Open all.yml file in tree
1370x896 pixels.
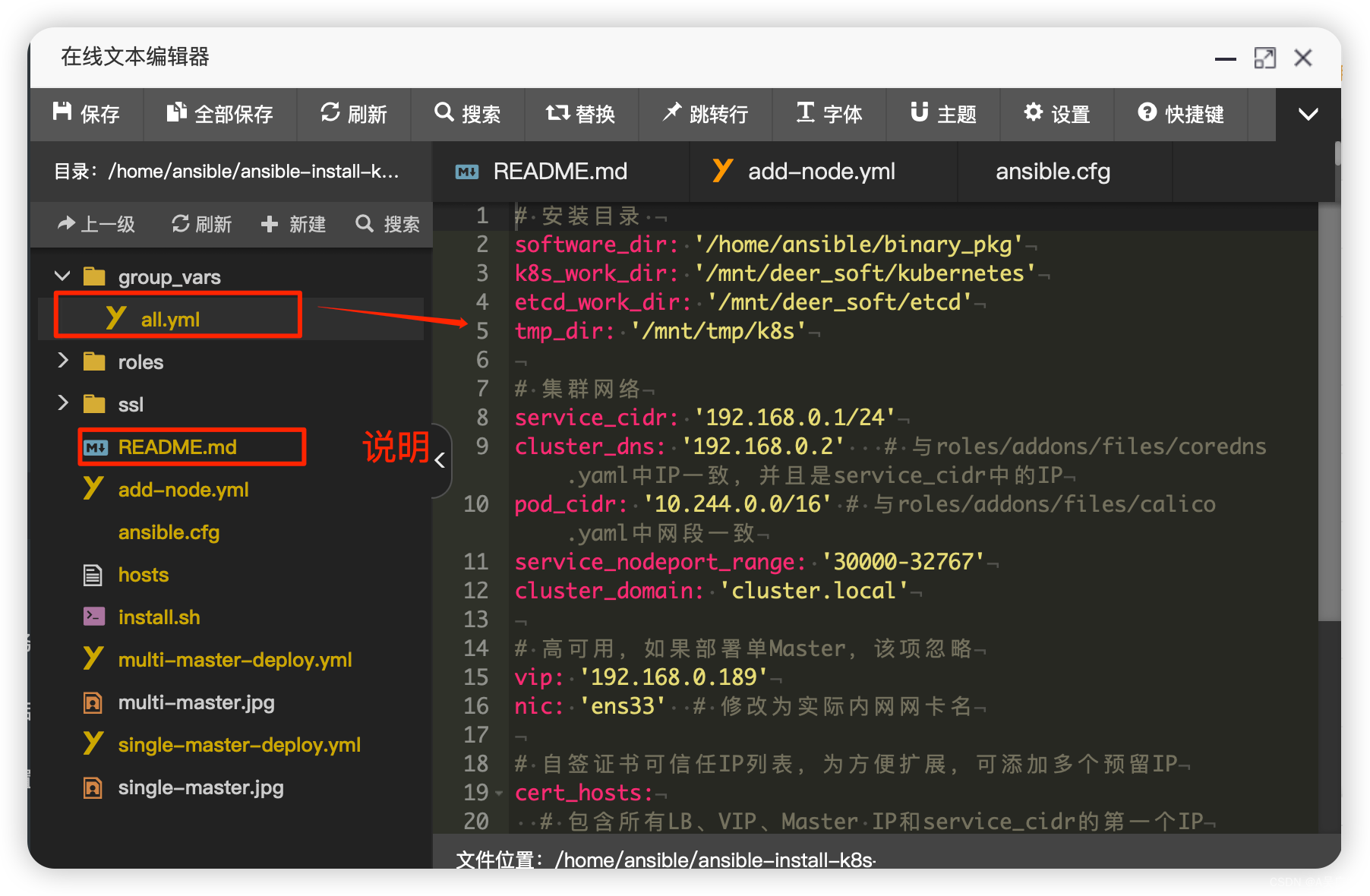coord(170,319)
